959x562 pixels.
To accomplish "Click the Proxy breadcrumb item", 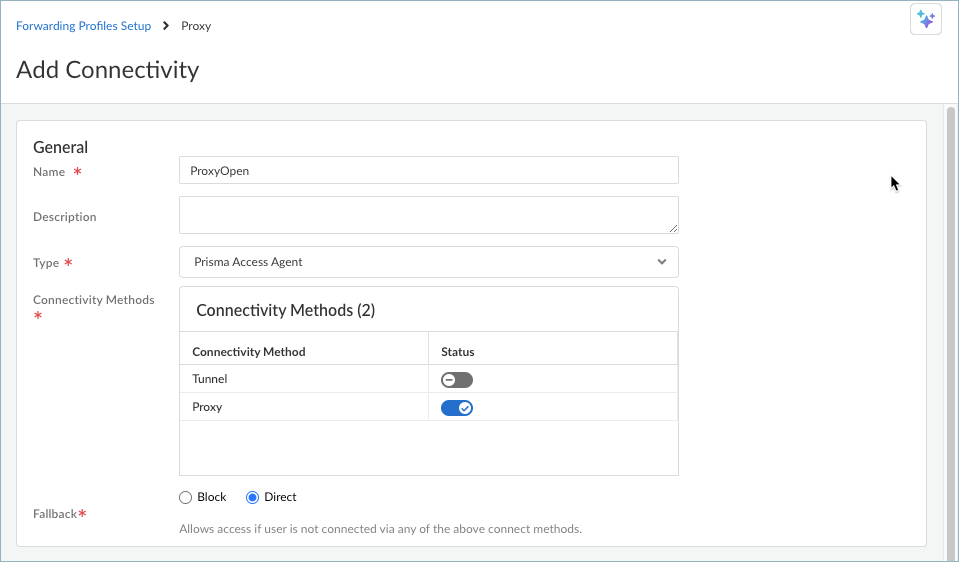I will point(196,26).
